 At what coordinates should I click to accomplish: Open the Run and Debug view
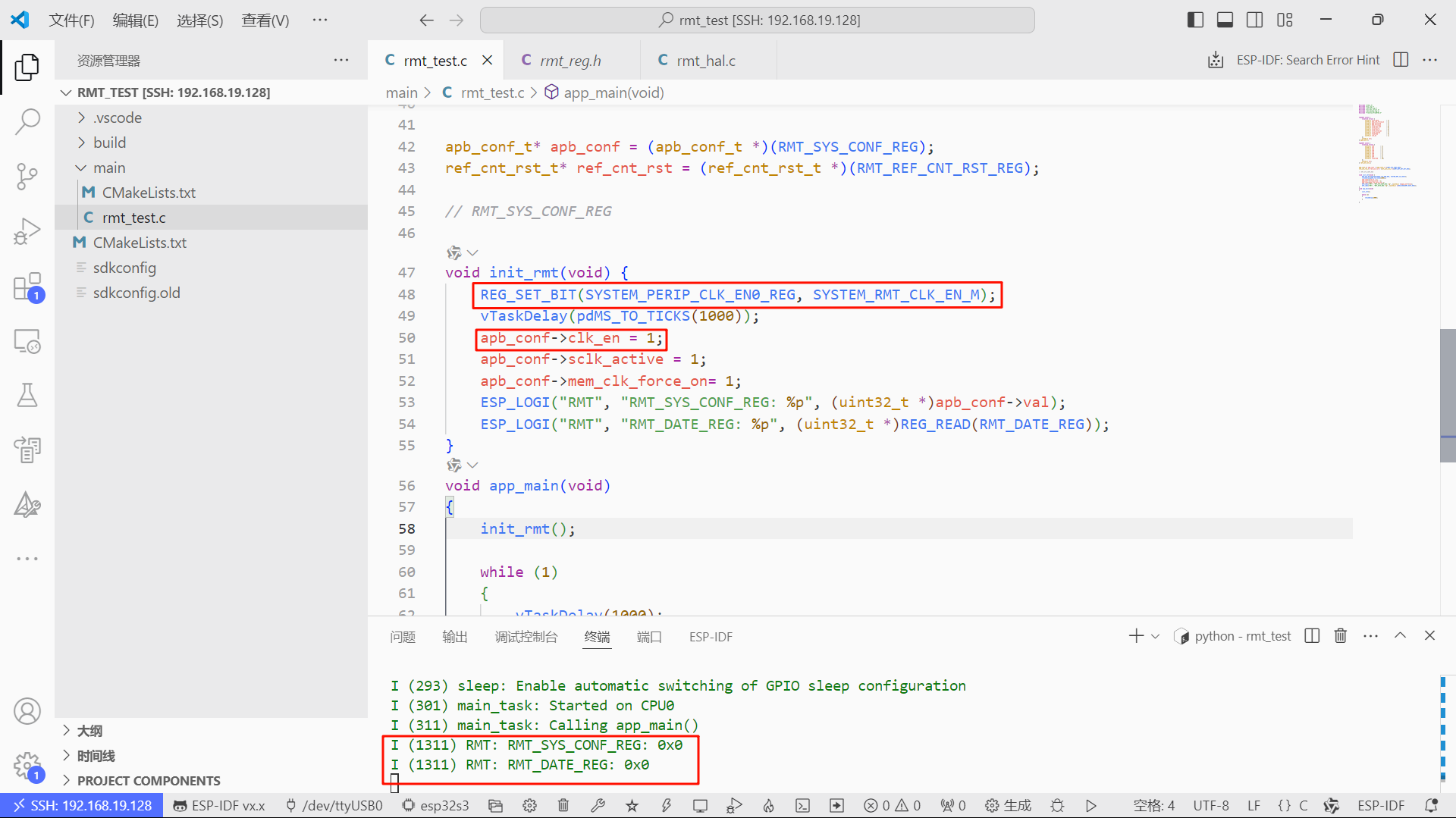(x=27, y=231)
